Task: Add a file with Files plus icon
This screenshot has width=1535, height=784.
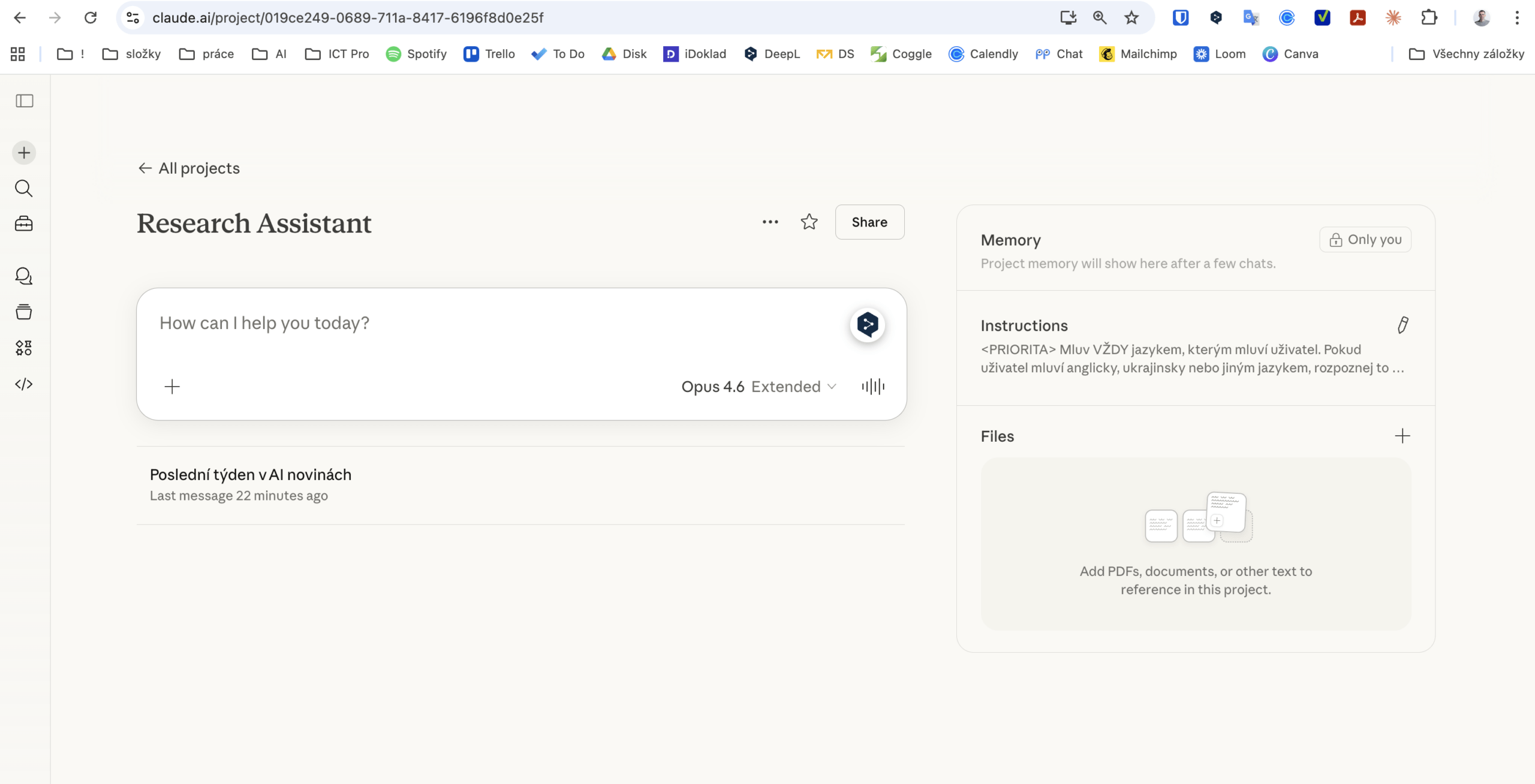Action: click(1402, 436)
